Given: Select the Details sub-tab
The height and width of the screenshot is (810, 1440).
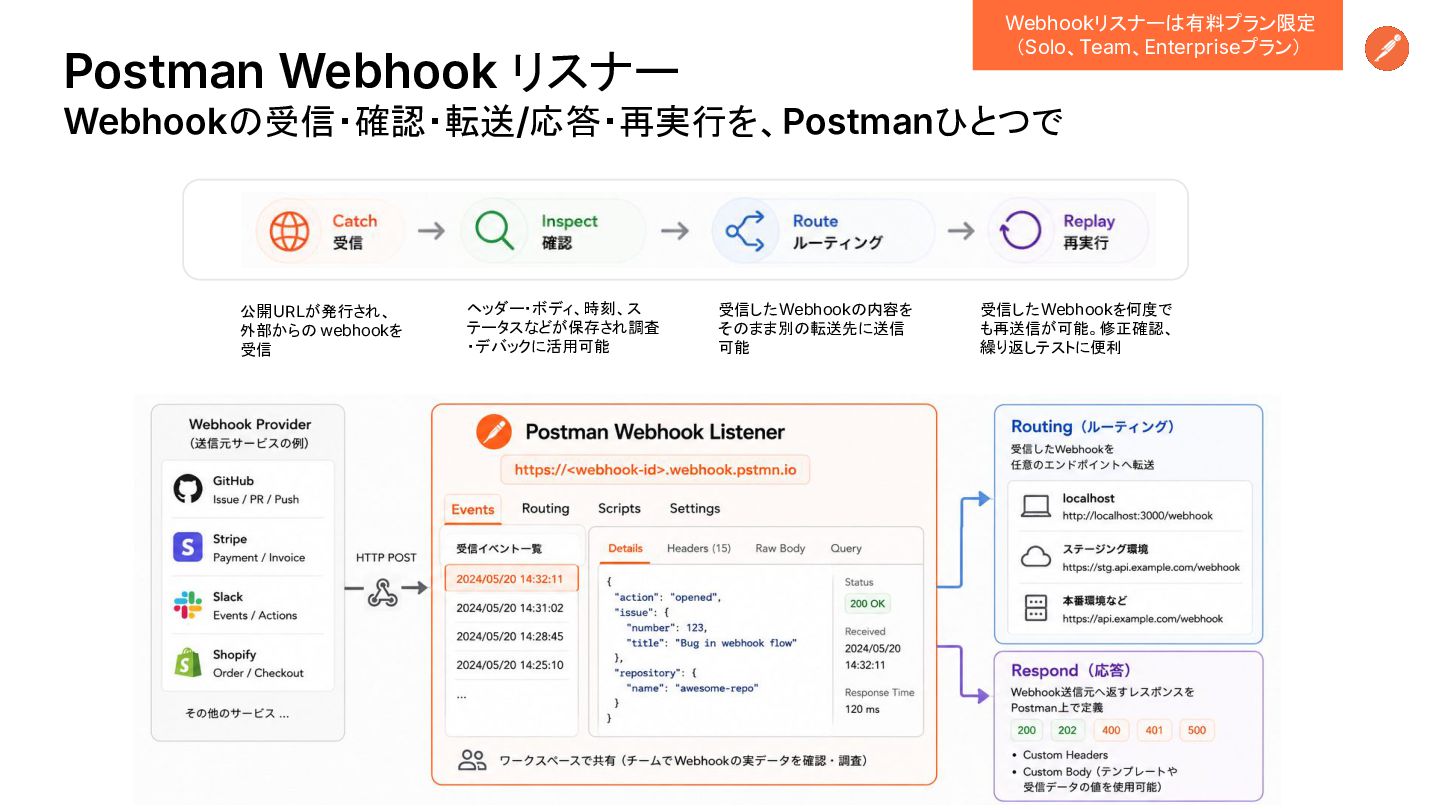Looking at the screenshot, I should [625, 548].
